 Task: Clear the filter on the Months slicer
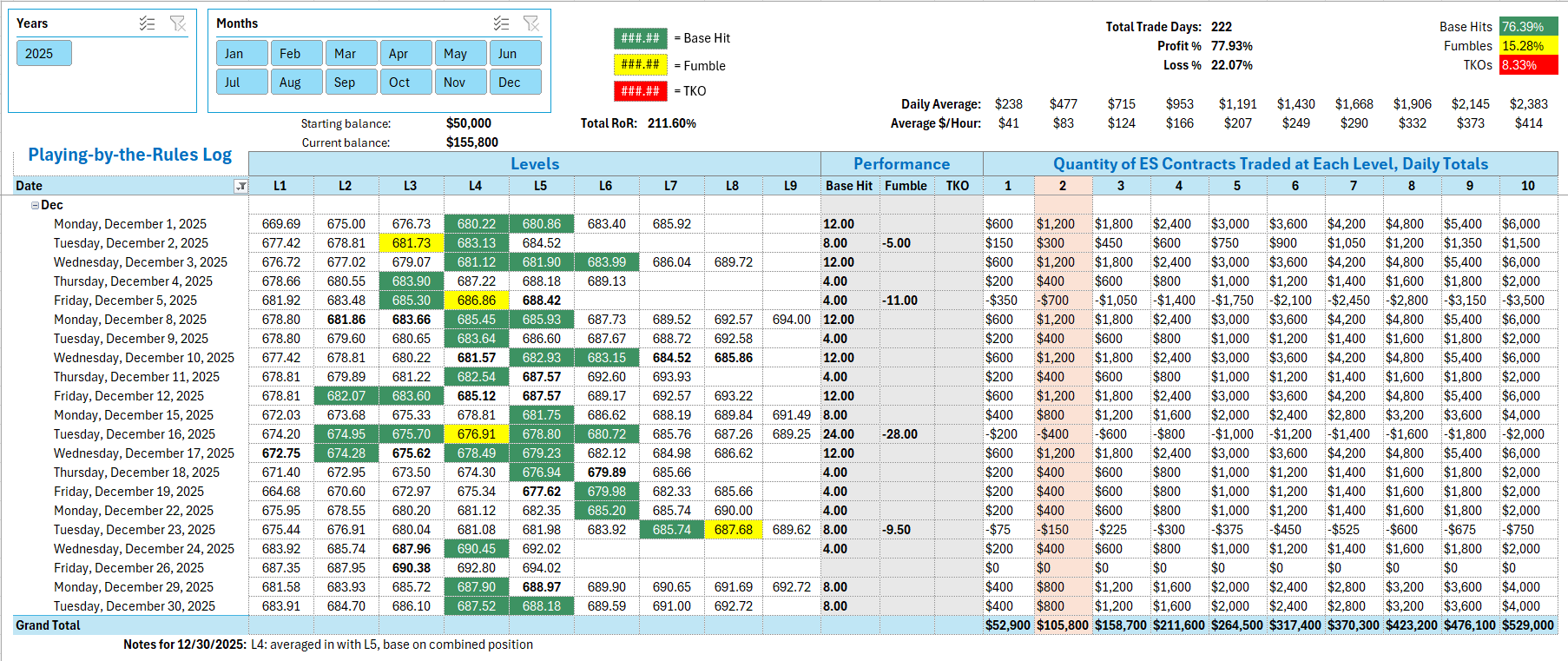(x=531, y=23)
